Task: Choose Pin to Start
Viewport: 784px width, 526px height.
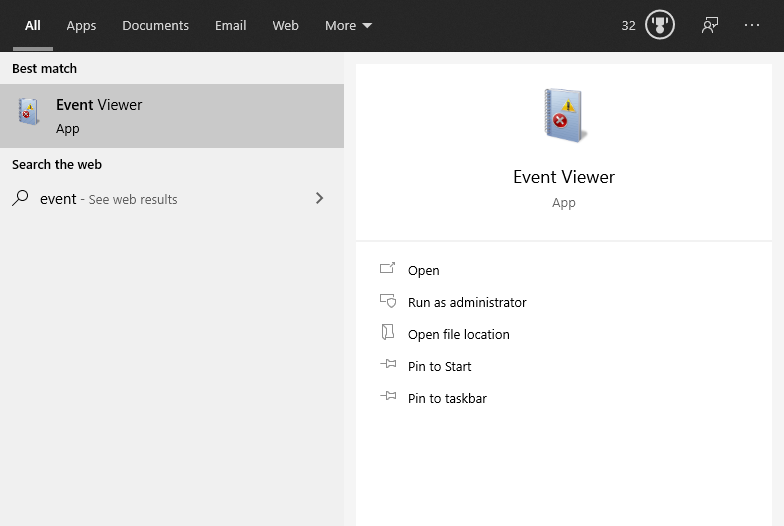Action: coord(440,366)
